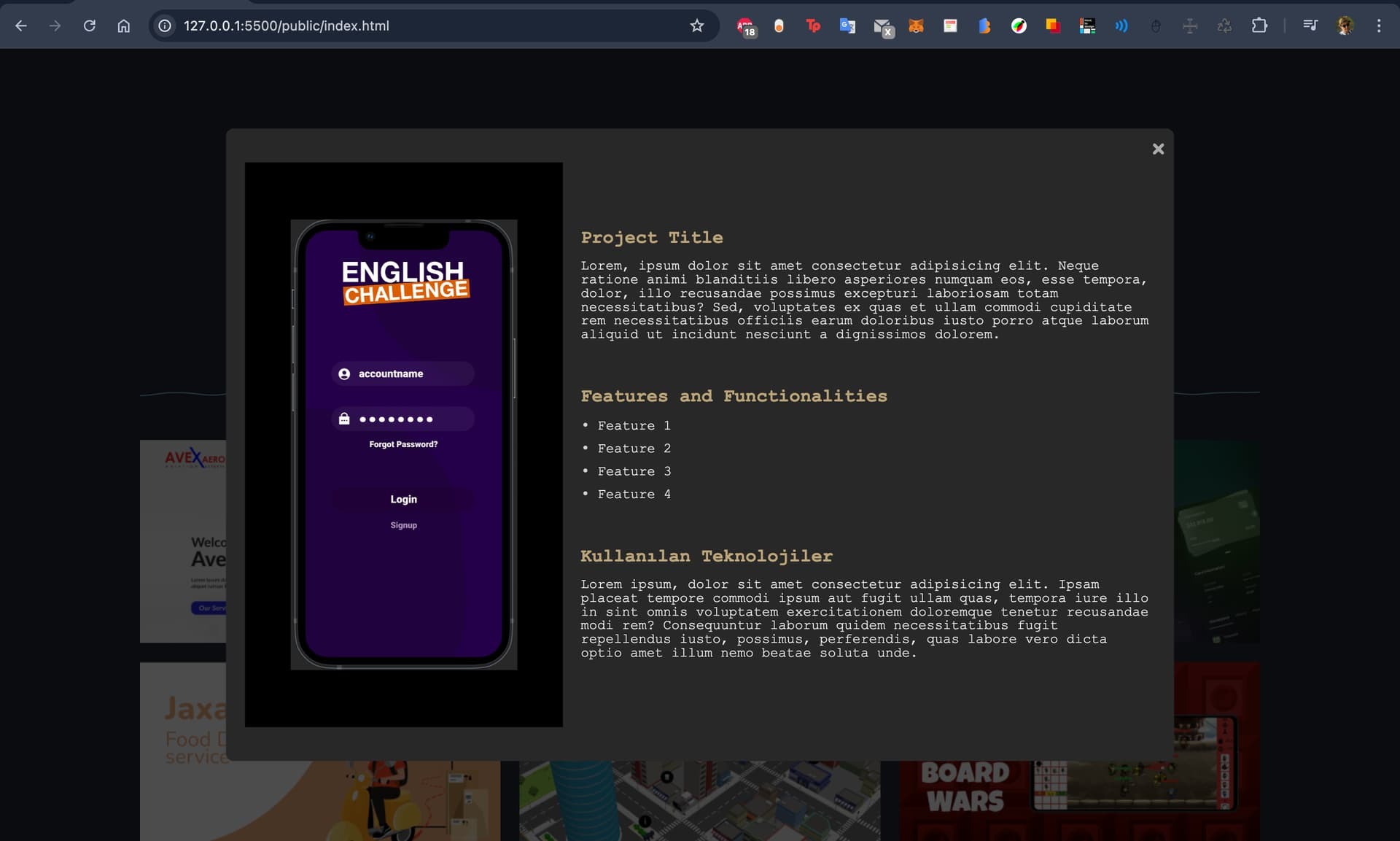Open the color picker eyedropper extension
The image size is (1400, 841).
pyautogui.click(x=1019, y=26)
